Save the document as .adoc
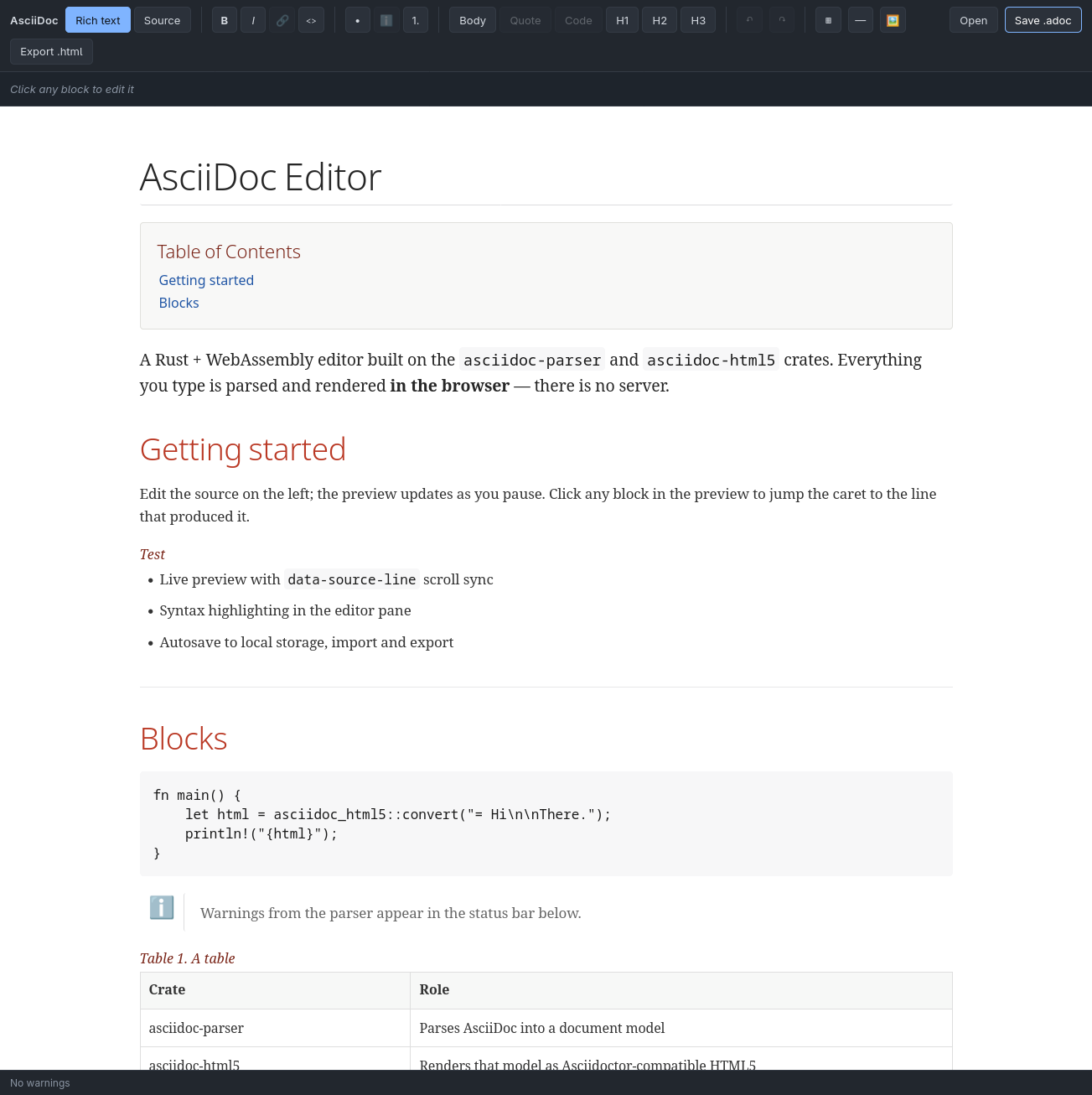1092x1095 pixels. (1043, 20)
